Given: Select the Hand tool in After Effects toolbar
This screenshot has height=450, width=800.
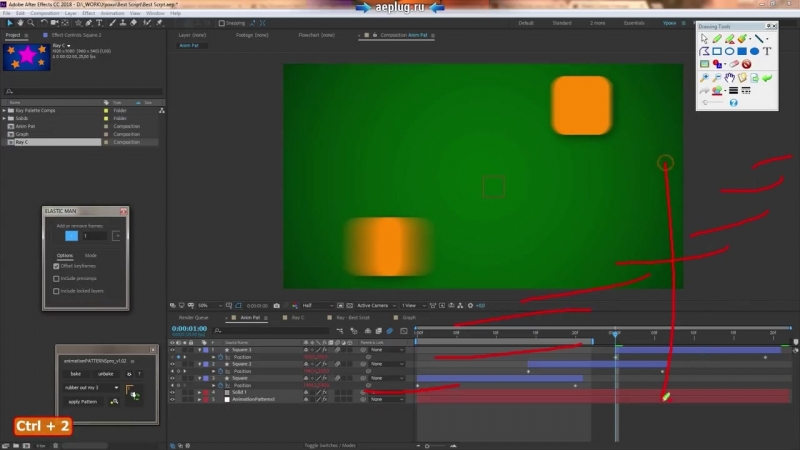Looking at the screenshot, I should click(21, 22).
